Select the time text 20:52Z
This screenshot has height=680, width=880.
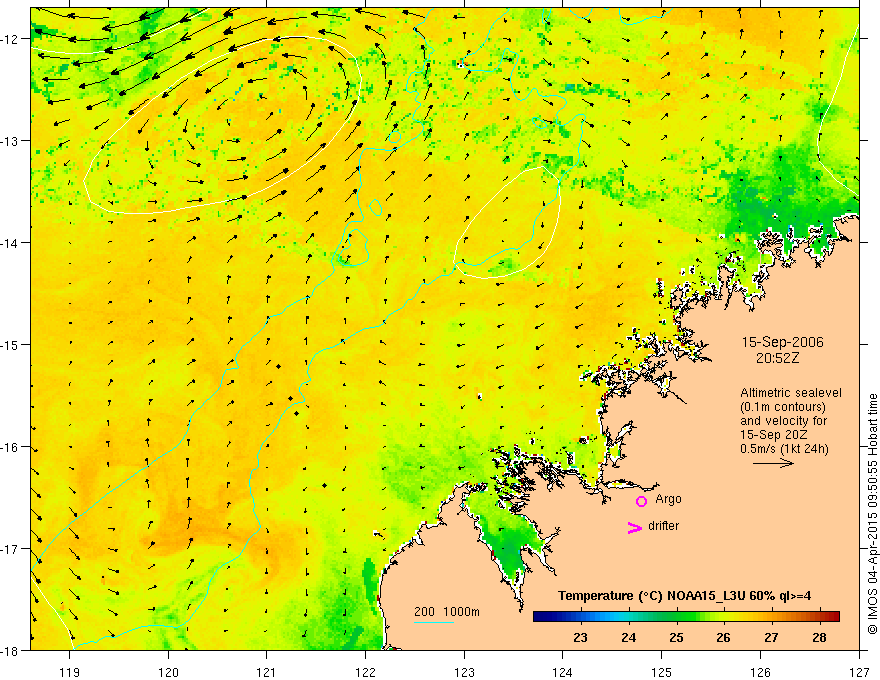[777, 357]
